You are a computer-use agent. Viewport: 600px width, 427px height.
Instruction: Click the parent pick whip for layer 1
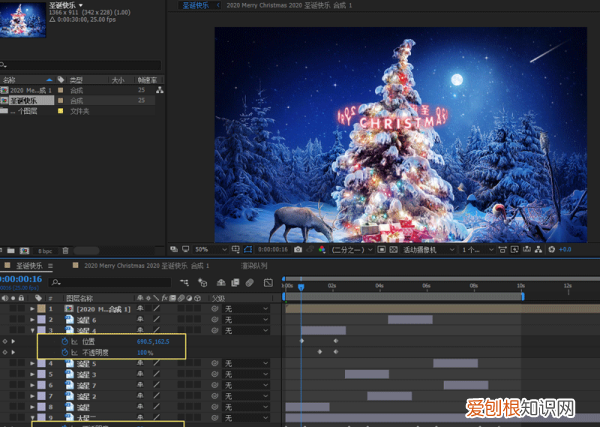click(215, 309)
